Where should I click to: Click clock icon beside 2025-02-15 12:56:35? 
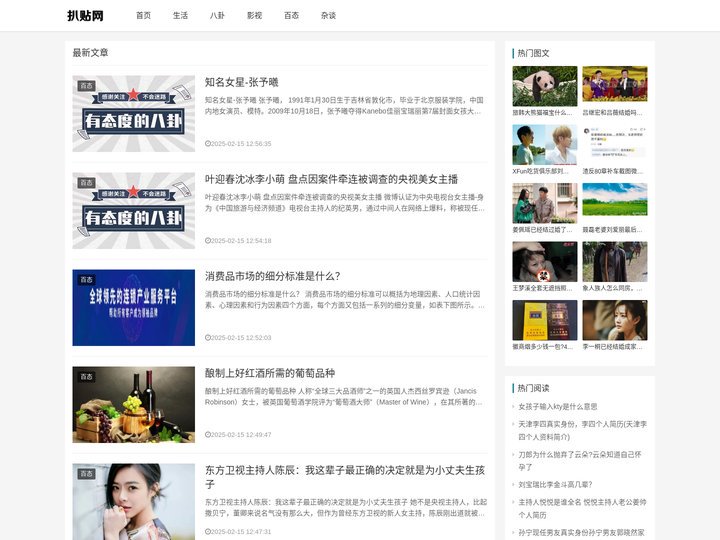click(208, 144)
